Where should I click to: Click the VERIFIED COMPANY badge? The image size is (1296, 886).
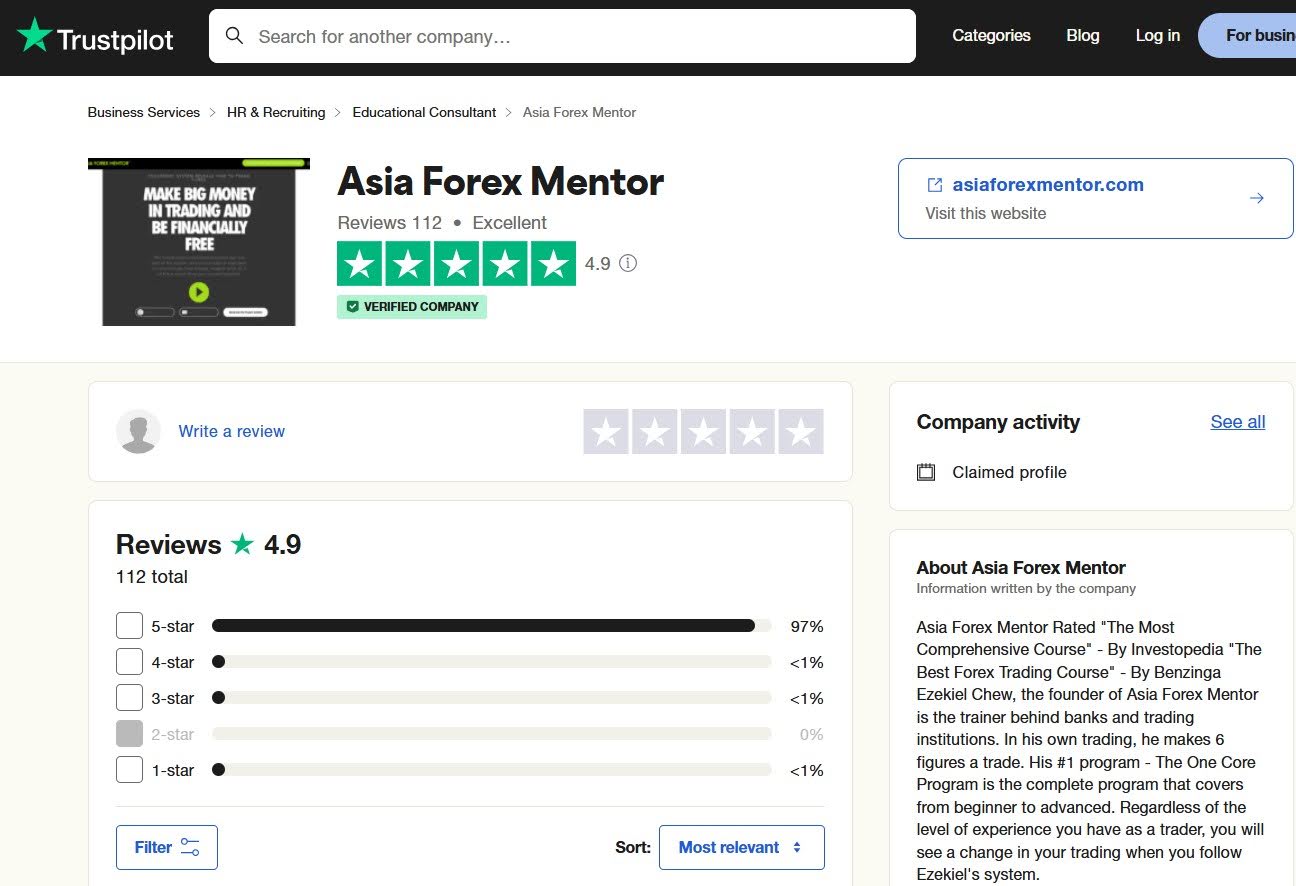412,307
